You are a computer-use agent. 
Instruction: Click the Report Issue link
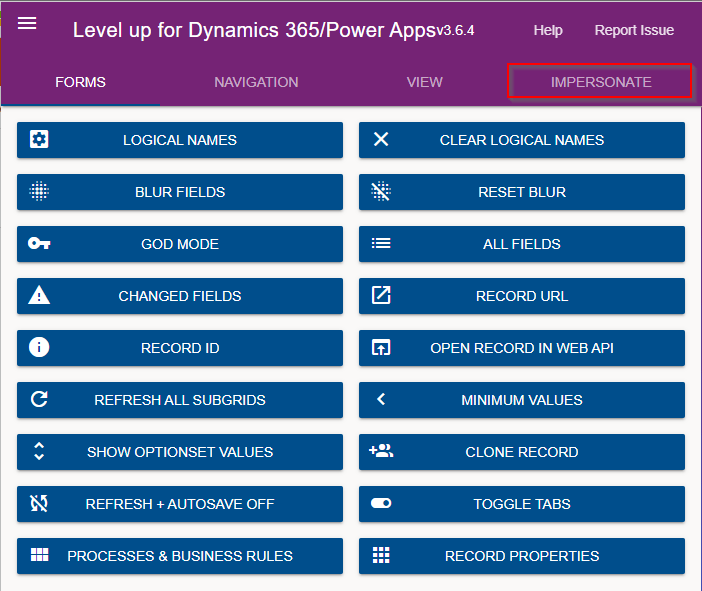(634, 31)
